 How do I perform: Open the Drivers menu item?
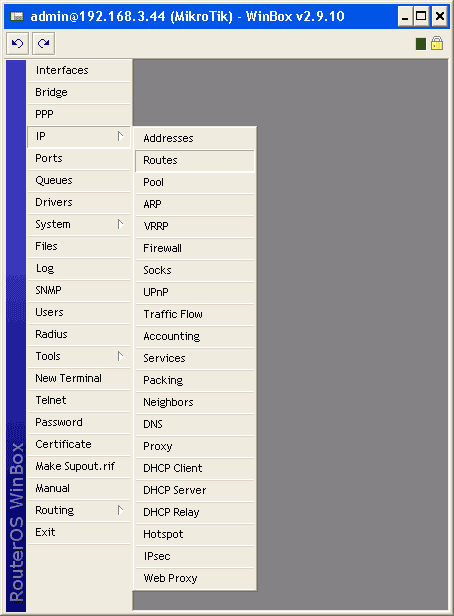[79, 202]
